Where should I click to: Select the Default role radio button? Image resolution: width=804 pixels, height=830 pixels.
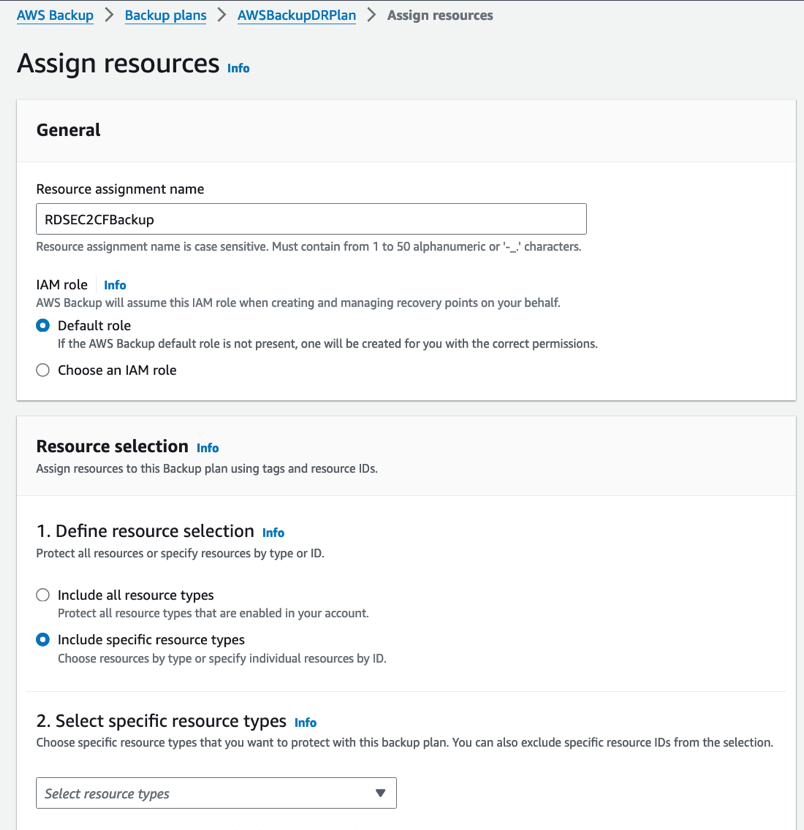coord(42,325)
